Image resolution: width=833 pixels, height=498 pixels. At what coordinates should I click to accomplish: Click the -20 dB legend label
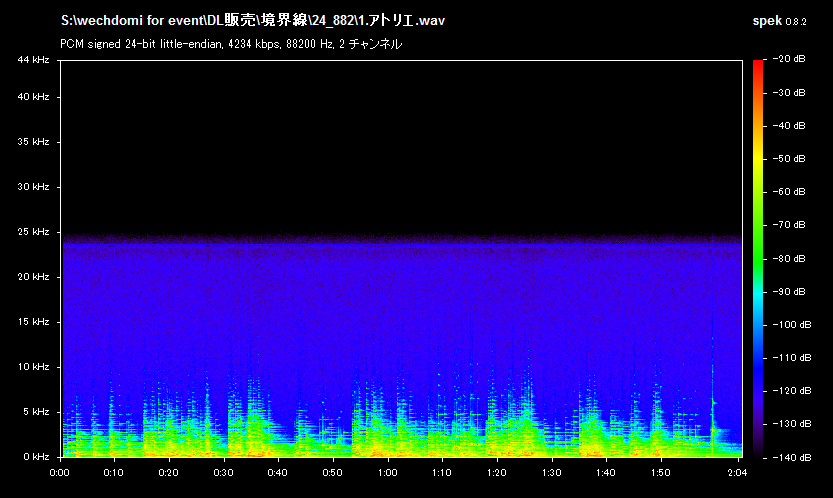pos(789,59)
